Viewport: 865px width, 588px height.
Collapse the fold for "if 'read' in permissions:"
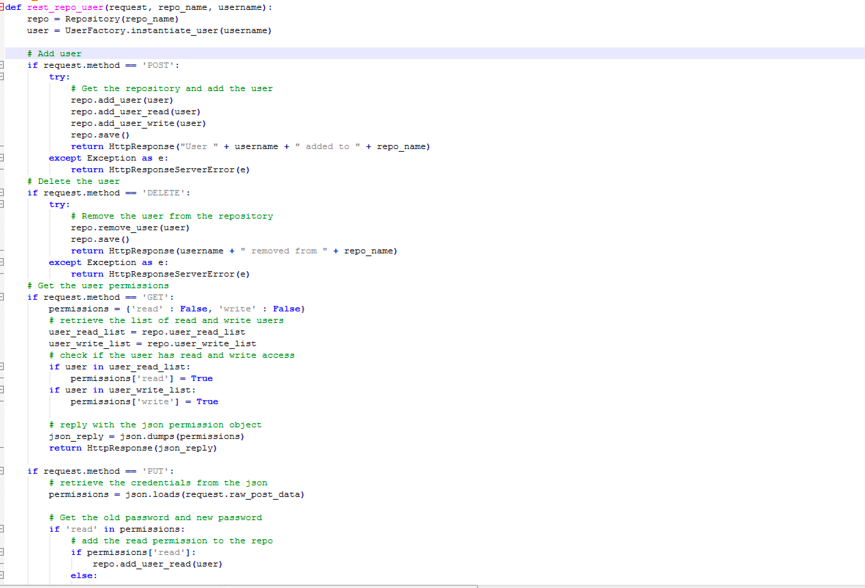point(2,528)
